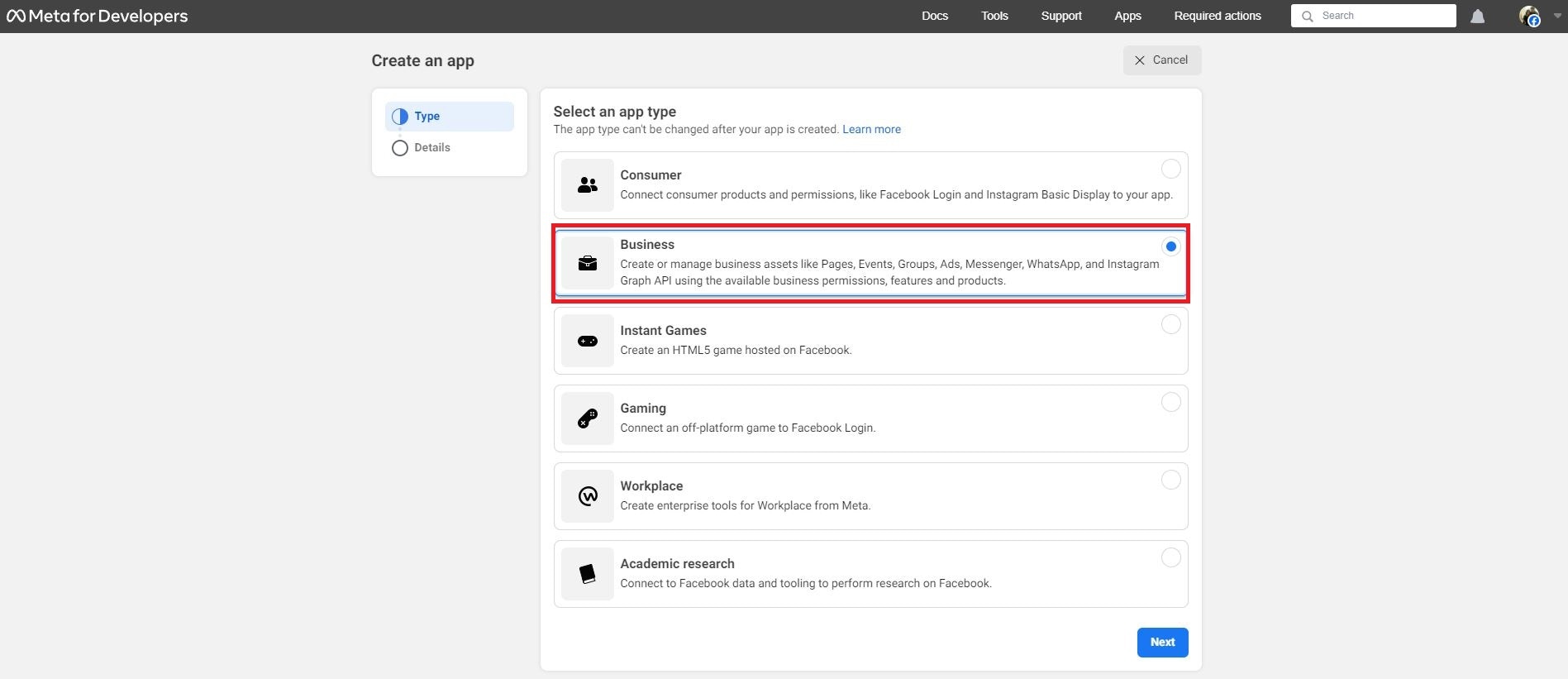Click the Academic research option title
The width and height of the screenshot is (1568, 679).
click(x=677, y=564)
